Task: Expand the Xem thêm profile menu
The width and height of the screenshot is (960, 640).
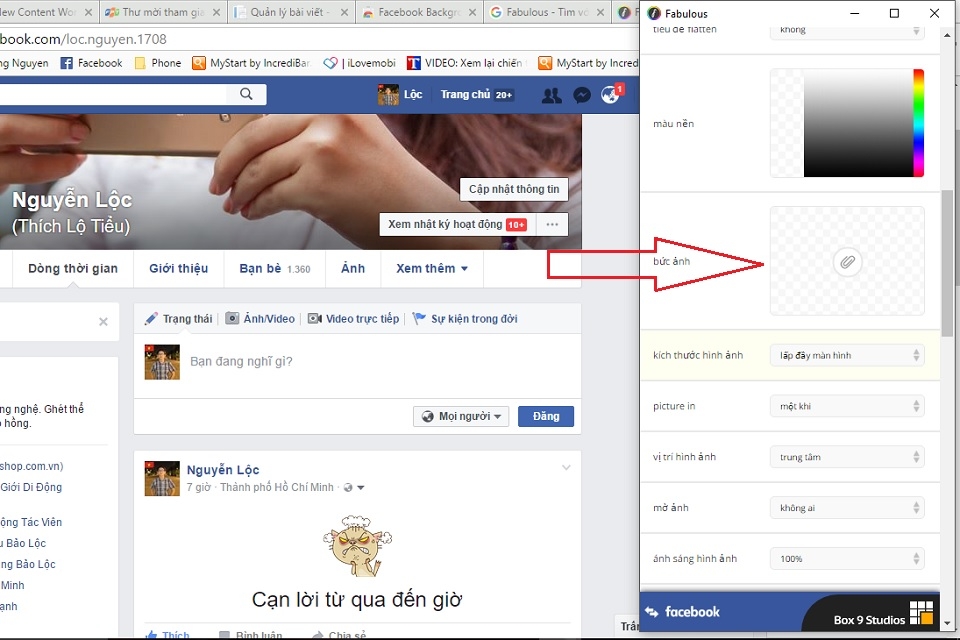Action: (431, 268)
